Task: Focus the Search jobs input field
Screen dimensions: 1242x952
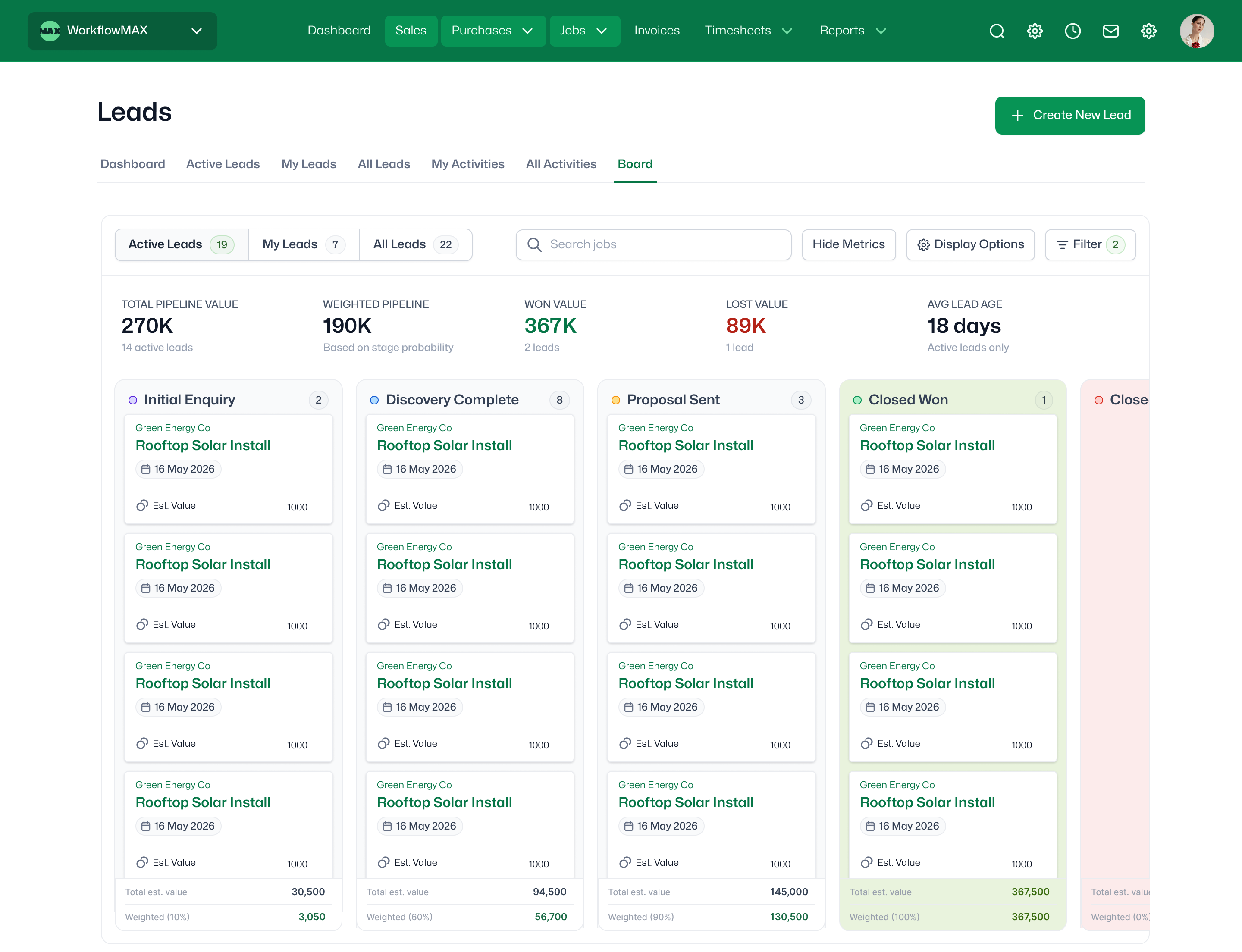Action: [x=653, y=245]
